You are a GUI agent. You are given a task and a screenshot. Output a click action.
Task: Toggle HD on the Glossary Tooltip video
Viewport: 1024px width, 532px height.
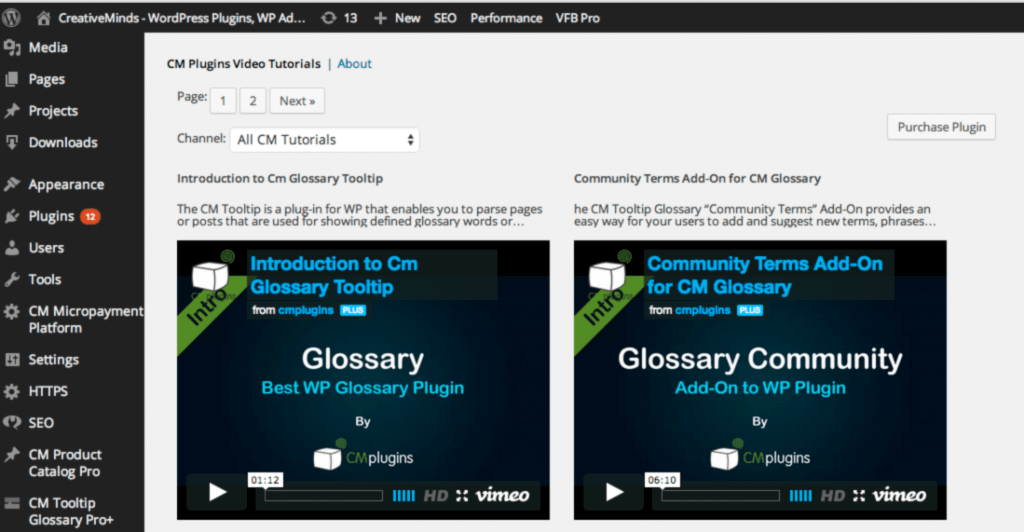pyautogui.click(x=436, y=496)
